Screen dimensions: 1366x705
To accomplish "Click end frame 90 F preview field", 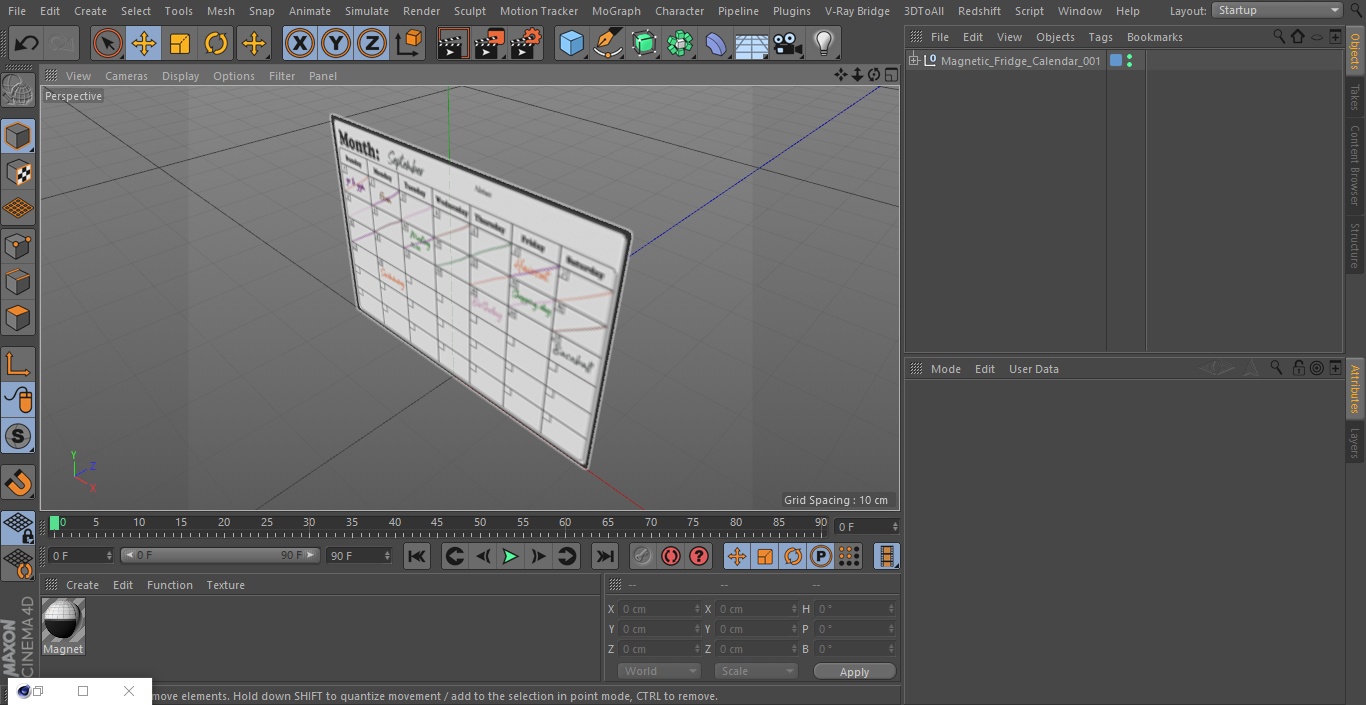I will [358, 555].
